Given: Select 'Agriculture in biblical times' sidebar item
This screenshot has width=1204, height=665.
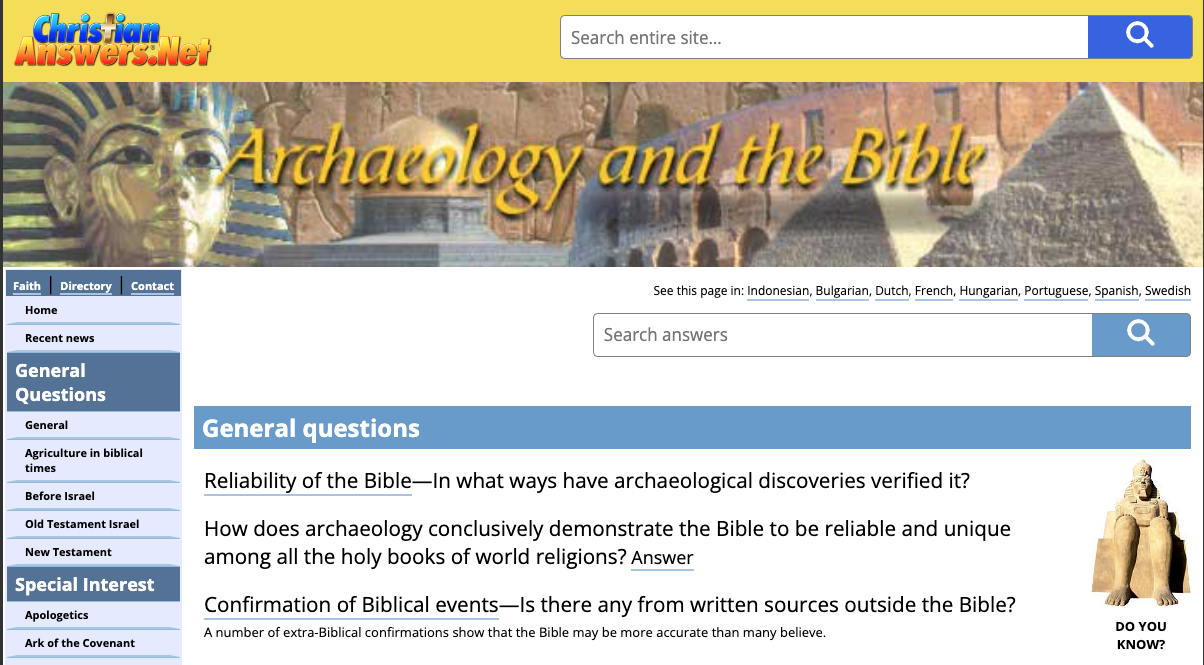Looking at the screenshot, I should coord(84,460).
